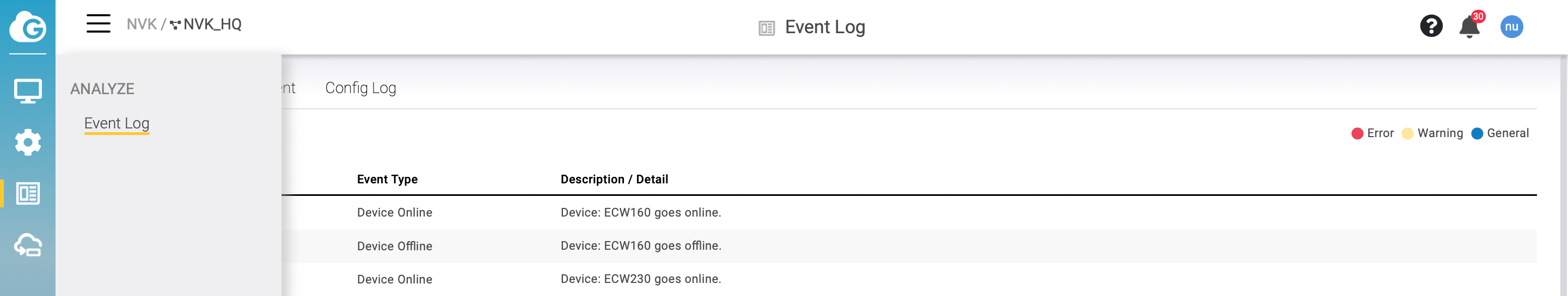This screenshot has height=296, width=1568.
Task: Select the ECW160 goes offline row
Action: [x=640, y=245]
